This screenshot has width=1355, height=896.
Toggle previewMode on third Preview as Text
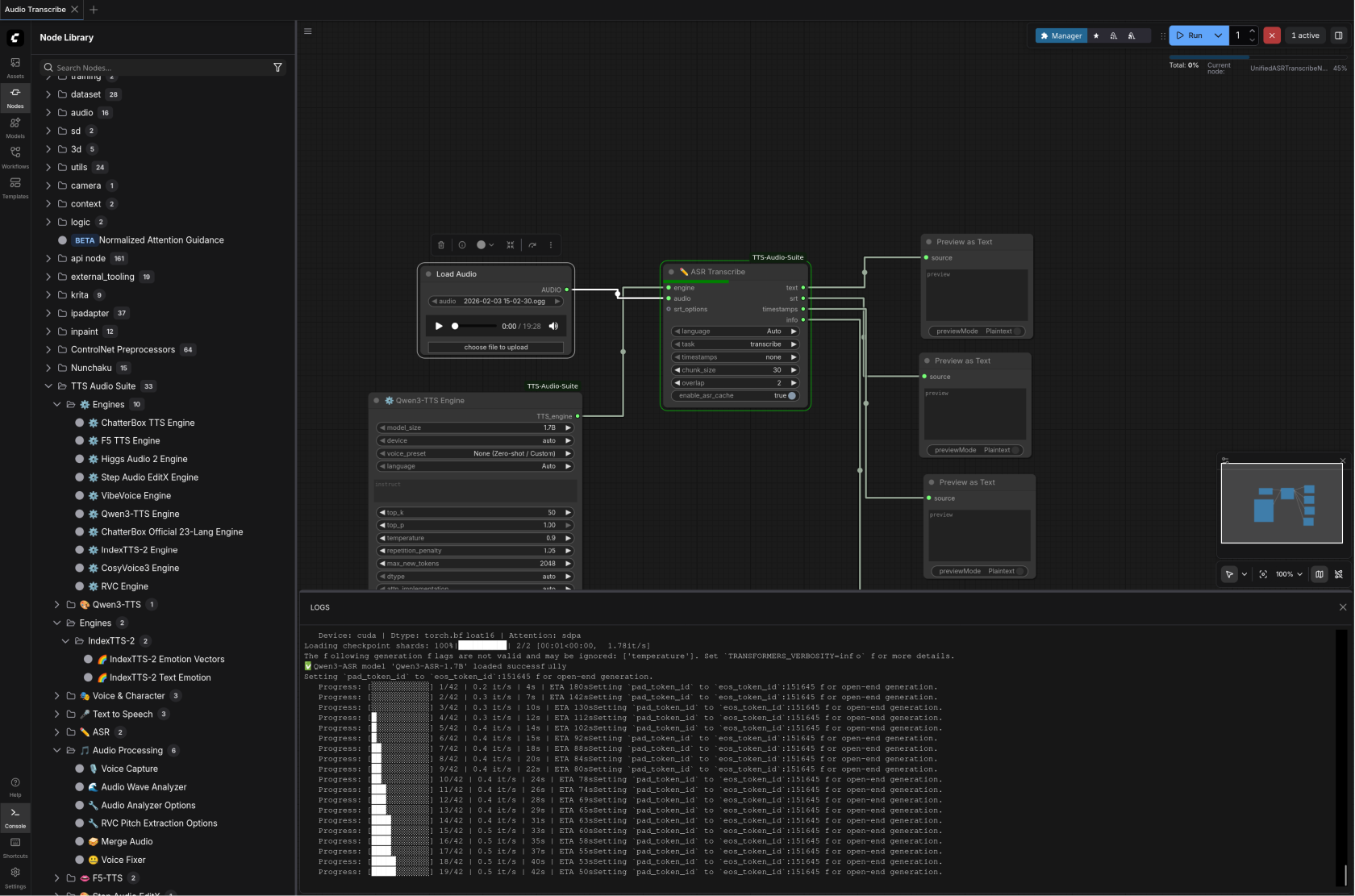point(1019,571)
